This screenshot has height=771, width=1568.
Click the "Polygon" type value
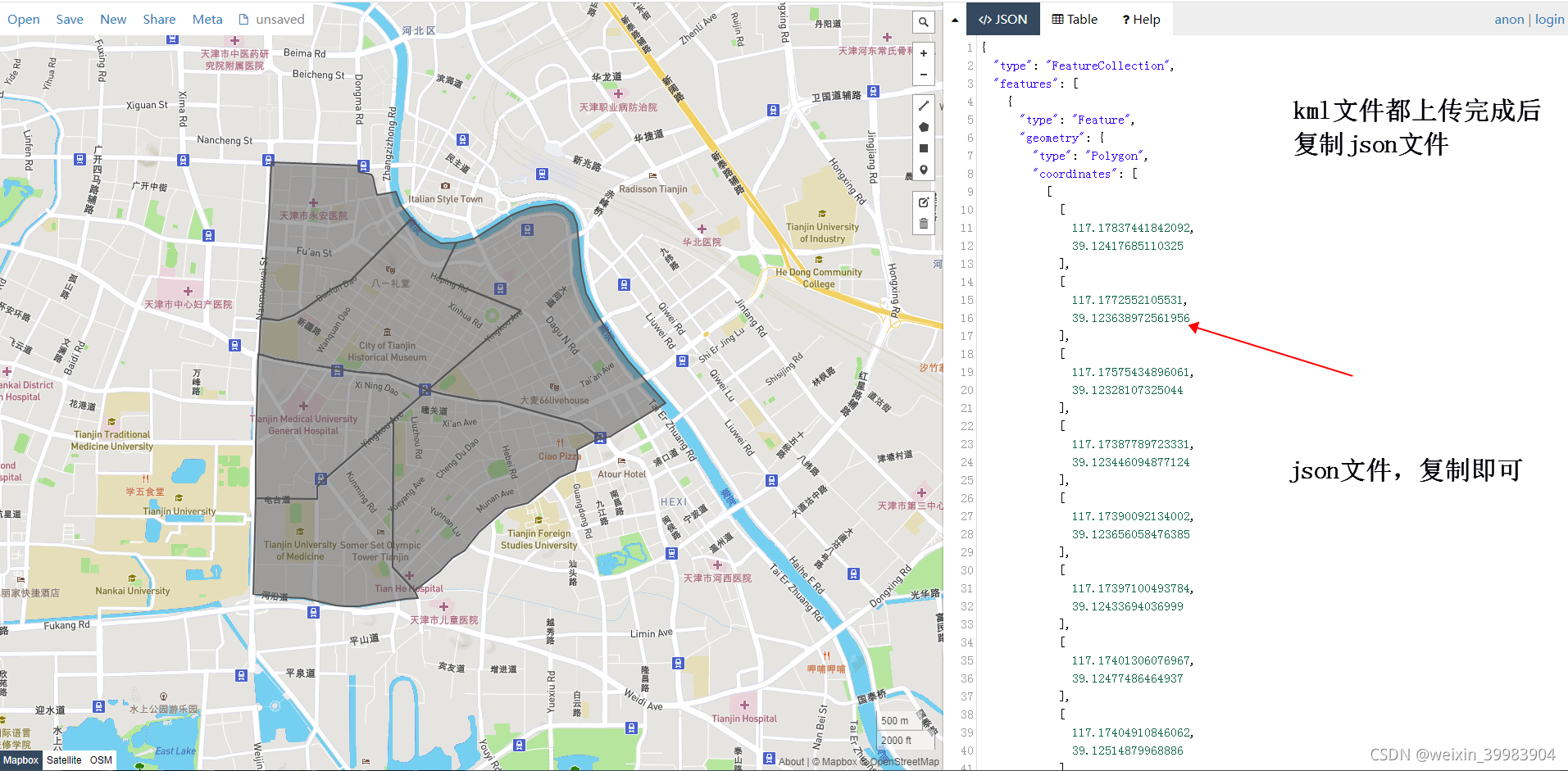1115,156
